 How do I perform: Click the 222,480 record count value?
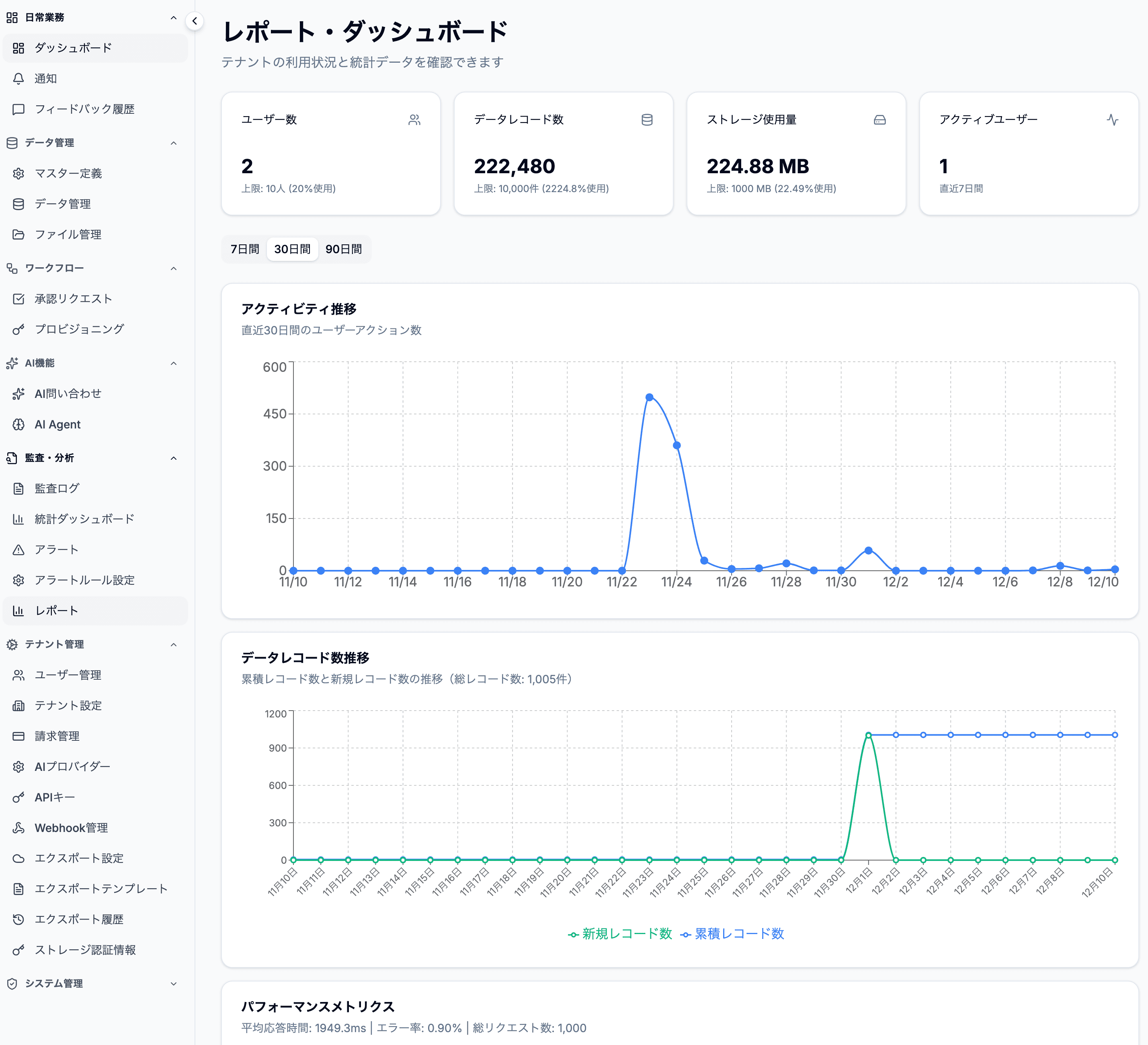(x=514, y=166)
